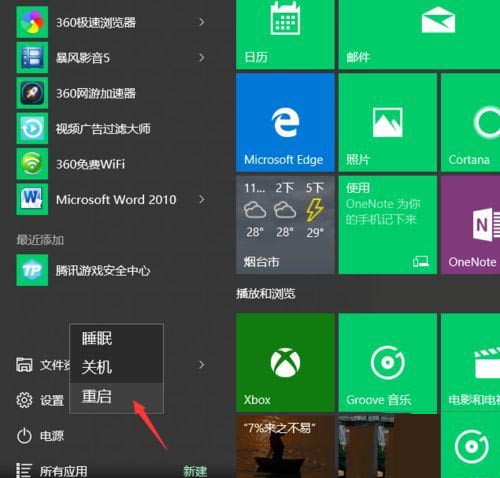
Task: Open the 烟台市 weather tile
Action: pos(285,225)
